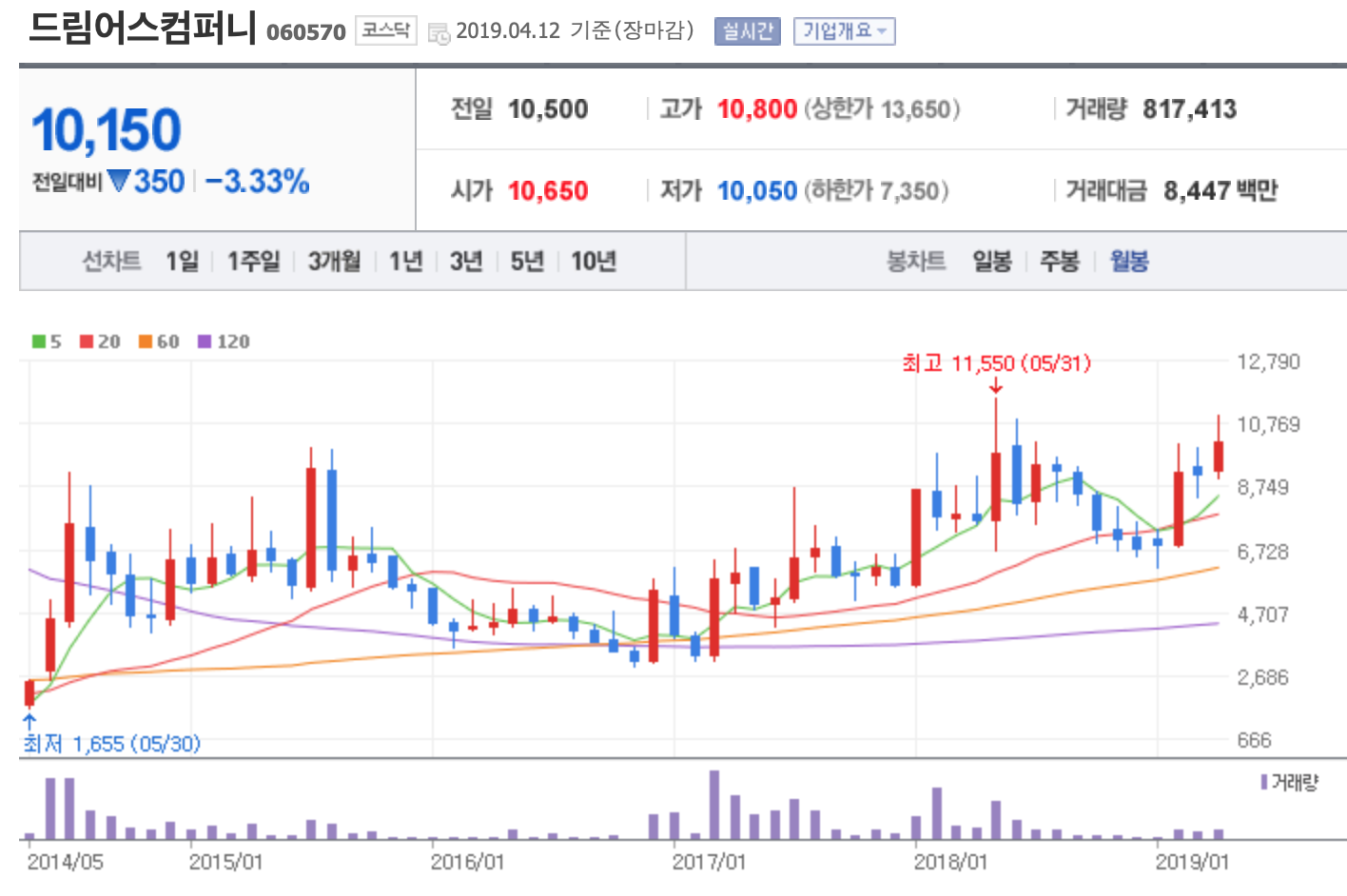Screen dimensions: 1347x896
Task: Click the change percentage −3.33%
Action: [258, 181]
